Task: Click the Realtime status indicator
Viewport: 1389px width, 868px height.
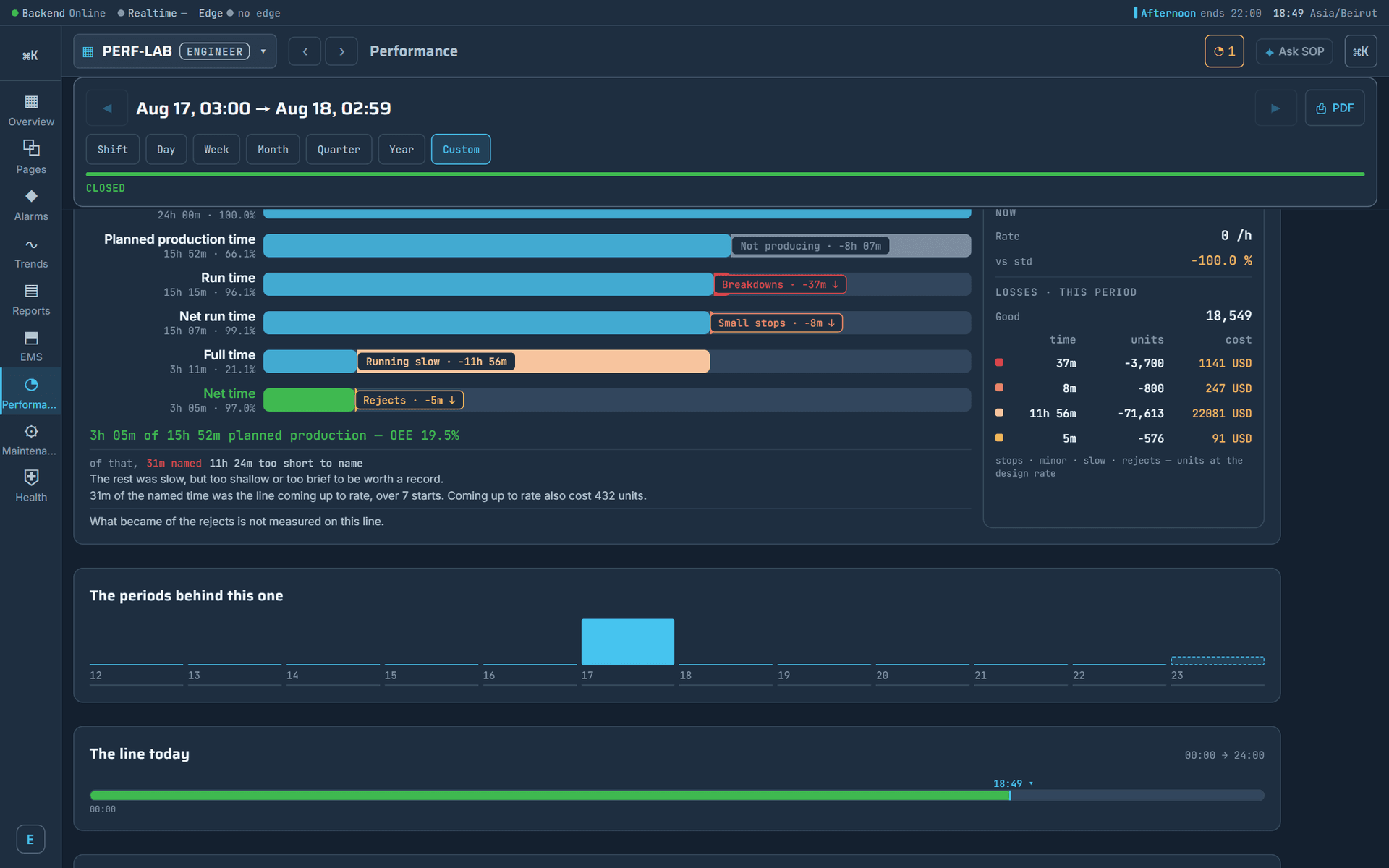Action: (152, 13)
